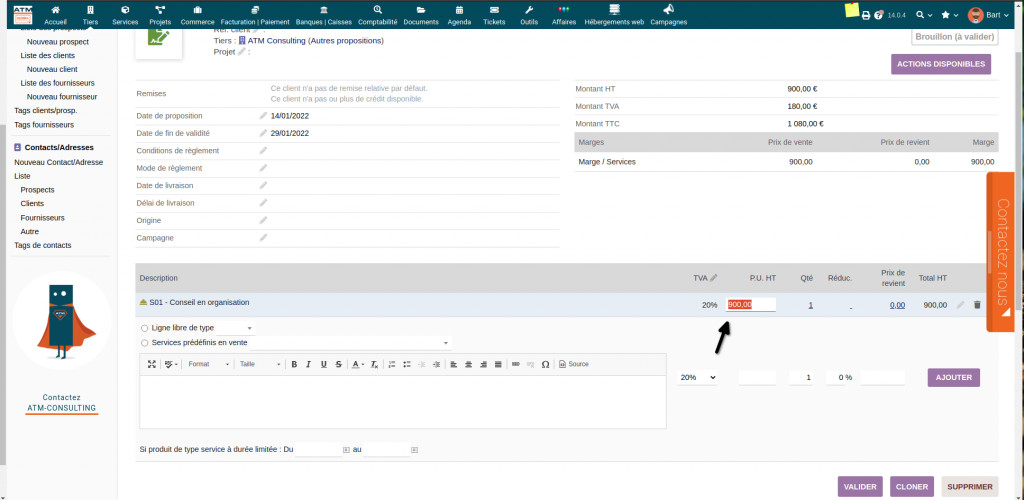Insert bulleted list in editor
Image resolution: width=1024 pixels, height=500 pixels.
406,364
